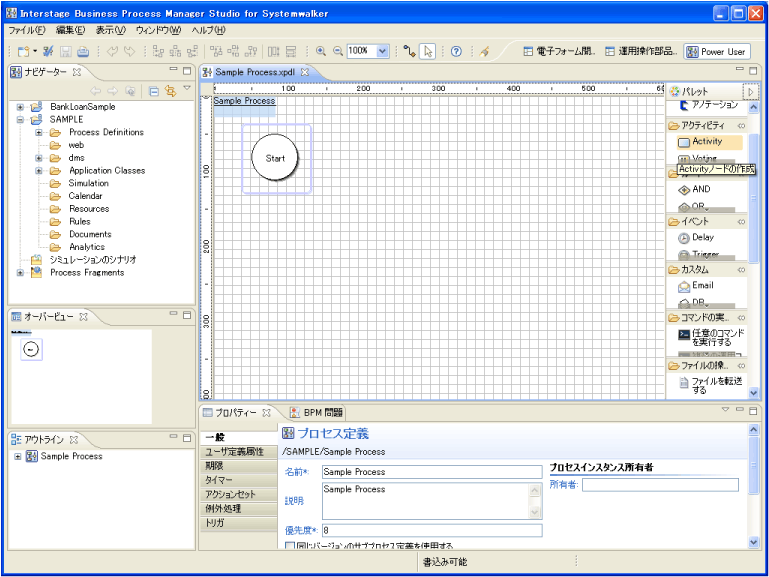769x577 pixels.
Task: Toggle pin on the アクティビティ palette drawer
Action: (x=741, y=126)
